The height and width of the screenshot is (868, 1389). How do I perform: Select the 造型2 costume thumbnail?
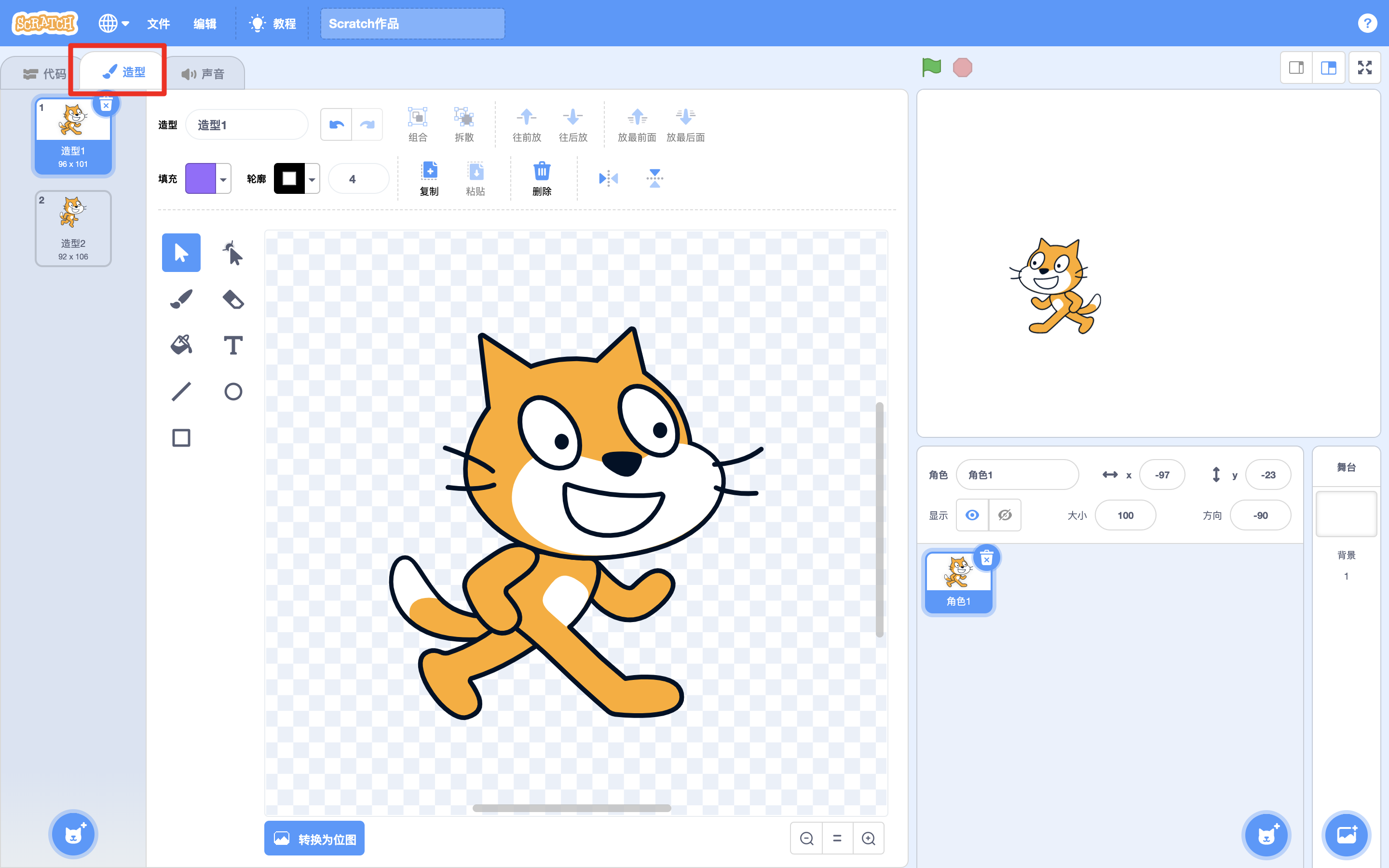click(73, 229)
